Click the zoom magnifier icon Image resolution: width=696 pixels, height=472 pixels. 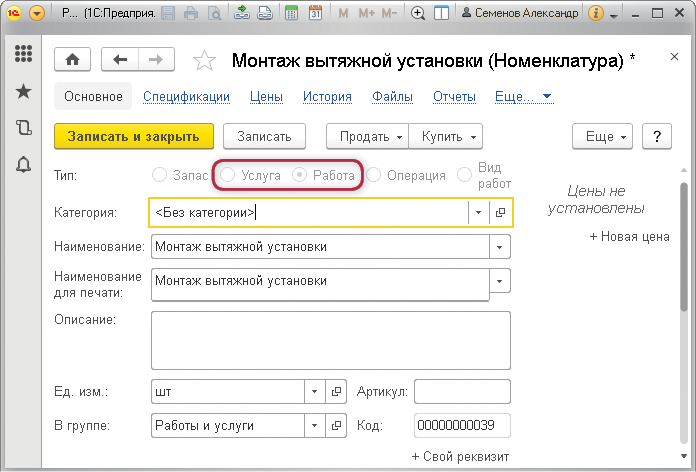tap(418, 14)
